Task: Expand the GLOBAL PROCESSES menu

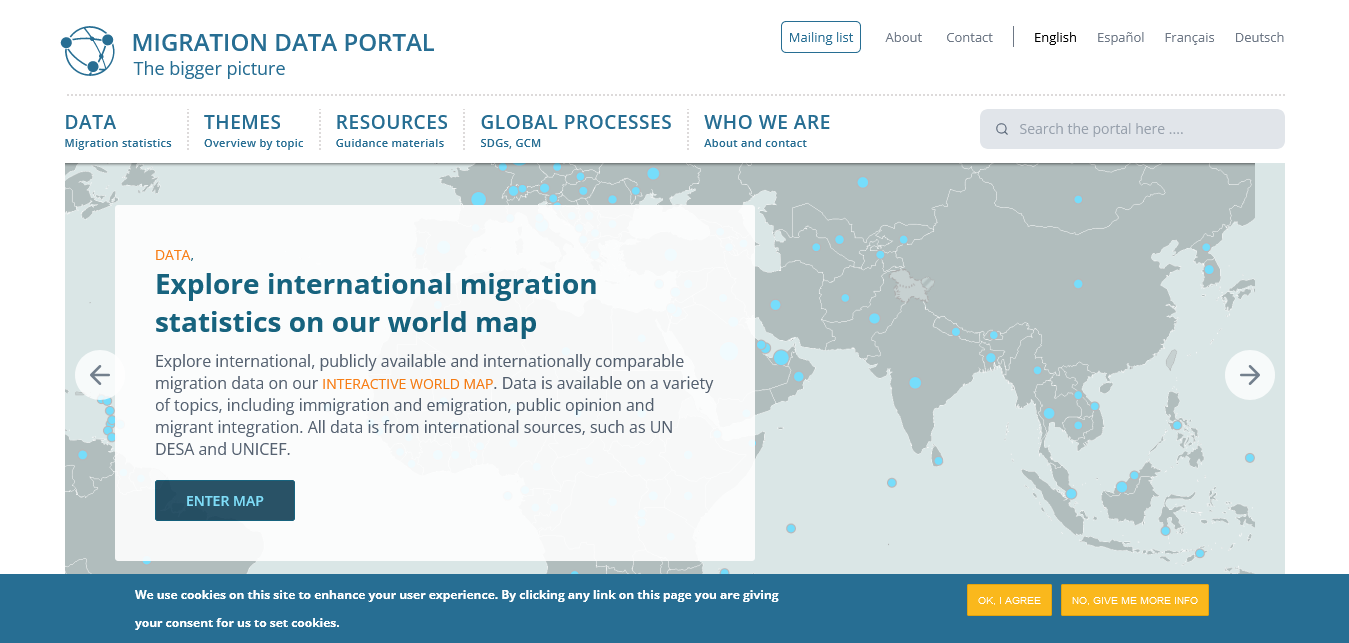Action: [x=575, y=130]
